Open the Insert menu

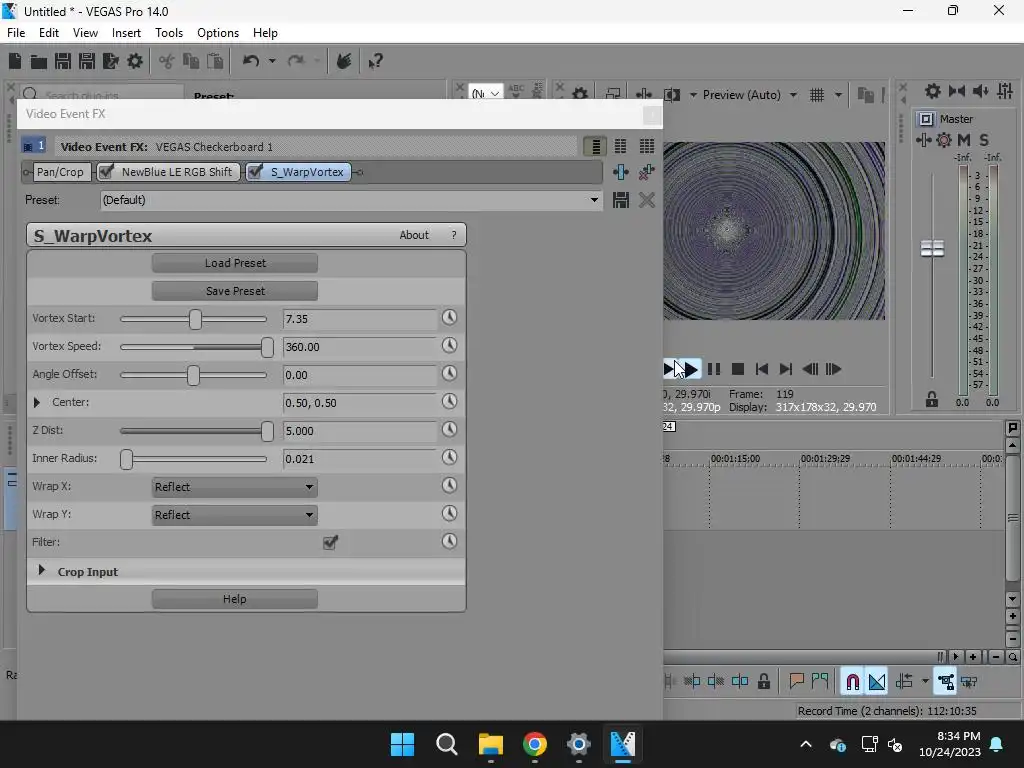click(126, 33)
